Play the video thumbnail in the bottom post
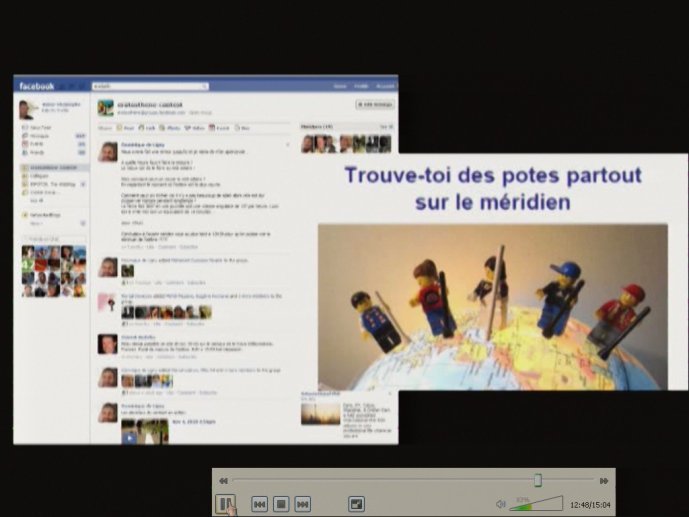This screenshot has width=689, height=517. [x=145, y=431]
